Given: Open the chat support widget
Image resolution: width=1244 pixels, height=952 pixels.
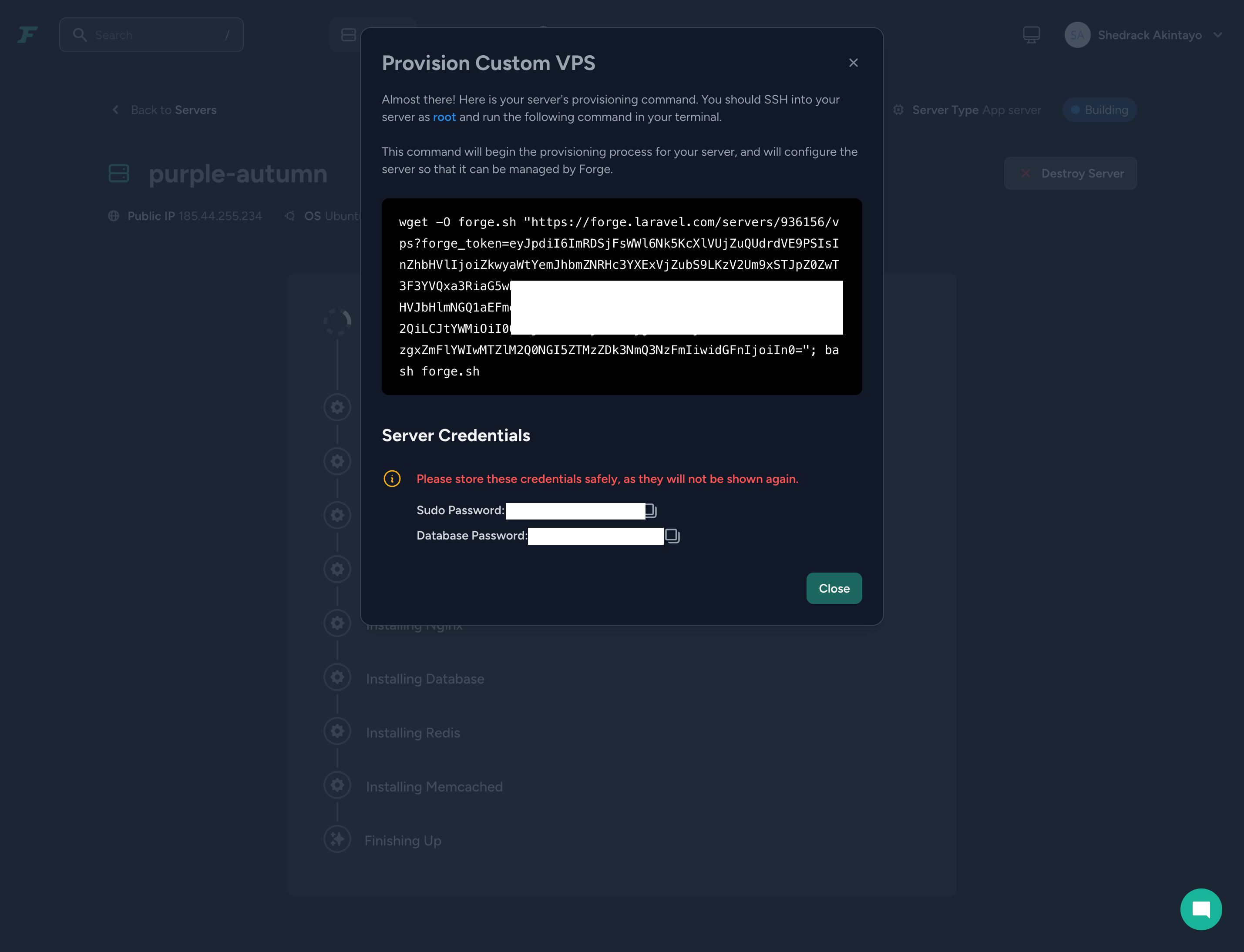Looking at the screenshot, I should pyautogui.click(x=1201, y=909).
